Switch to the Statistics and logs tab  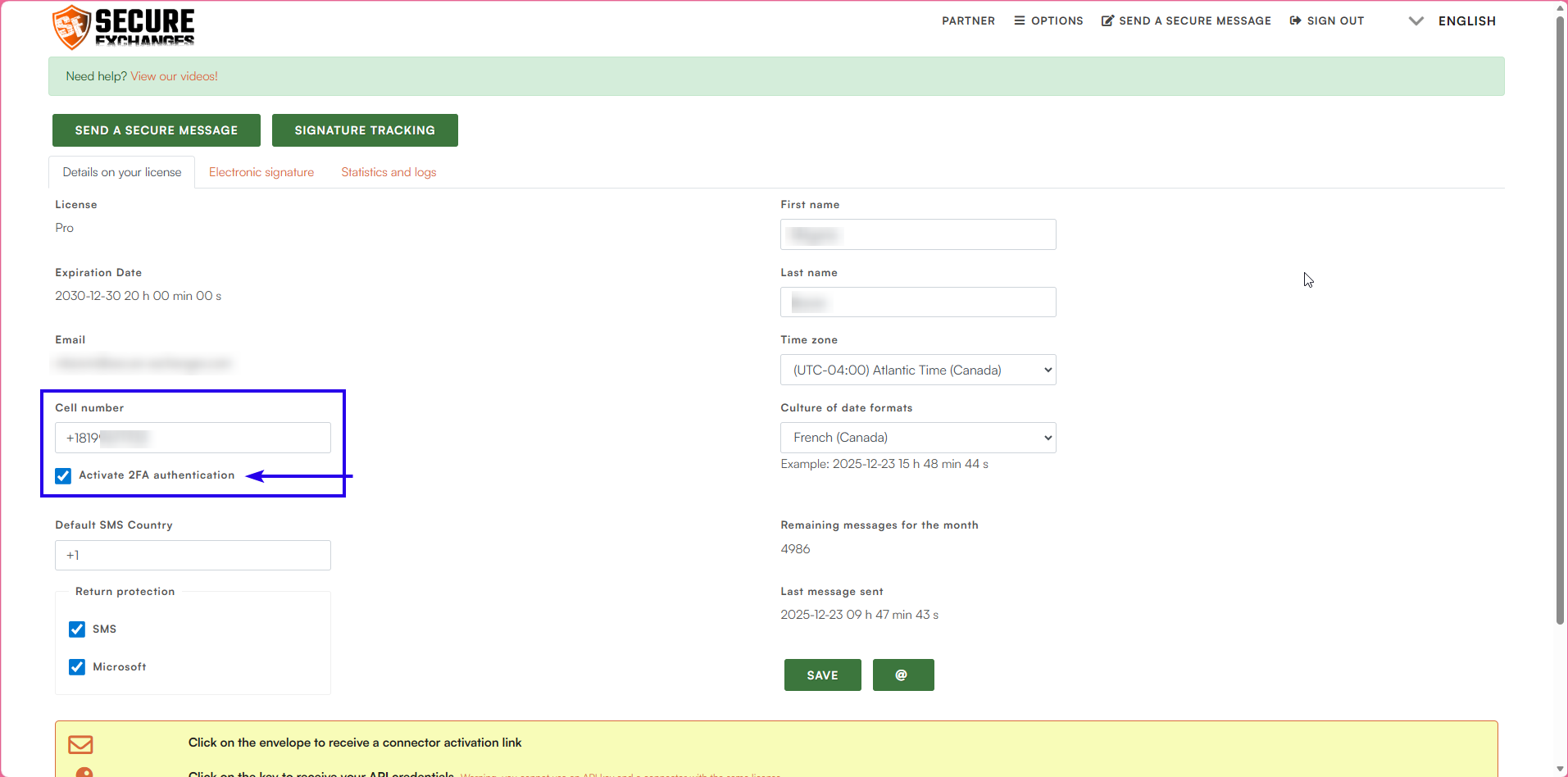389,172
